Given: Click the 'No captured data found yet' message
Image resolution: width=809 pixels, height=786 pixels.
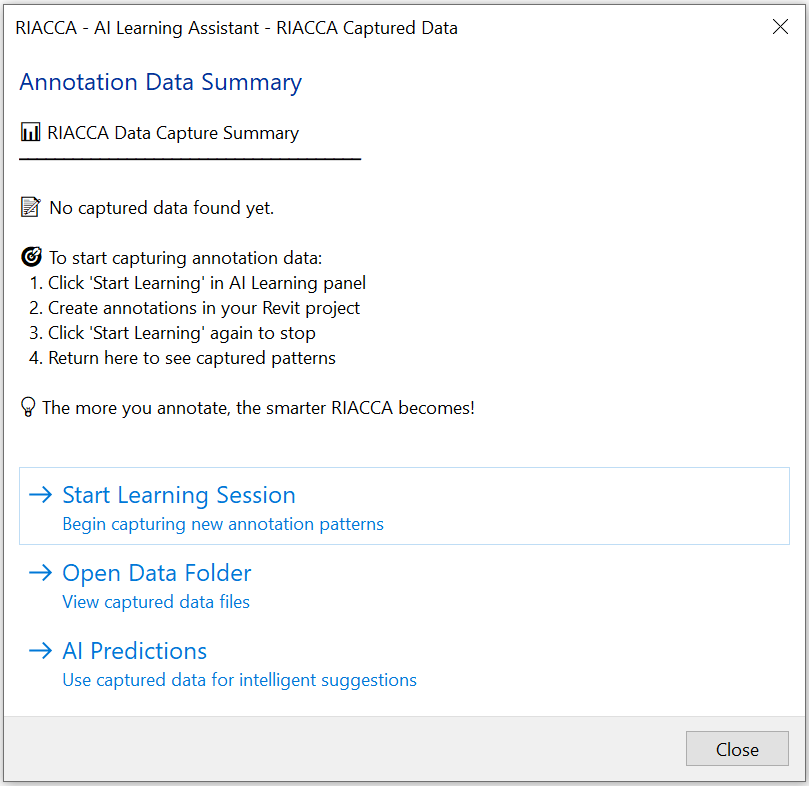Looking at the screenshot, I should pos(161,207).
